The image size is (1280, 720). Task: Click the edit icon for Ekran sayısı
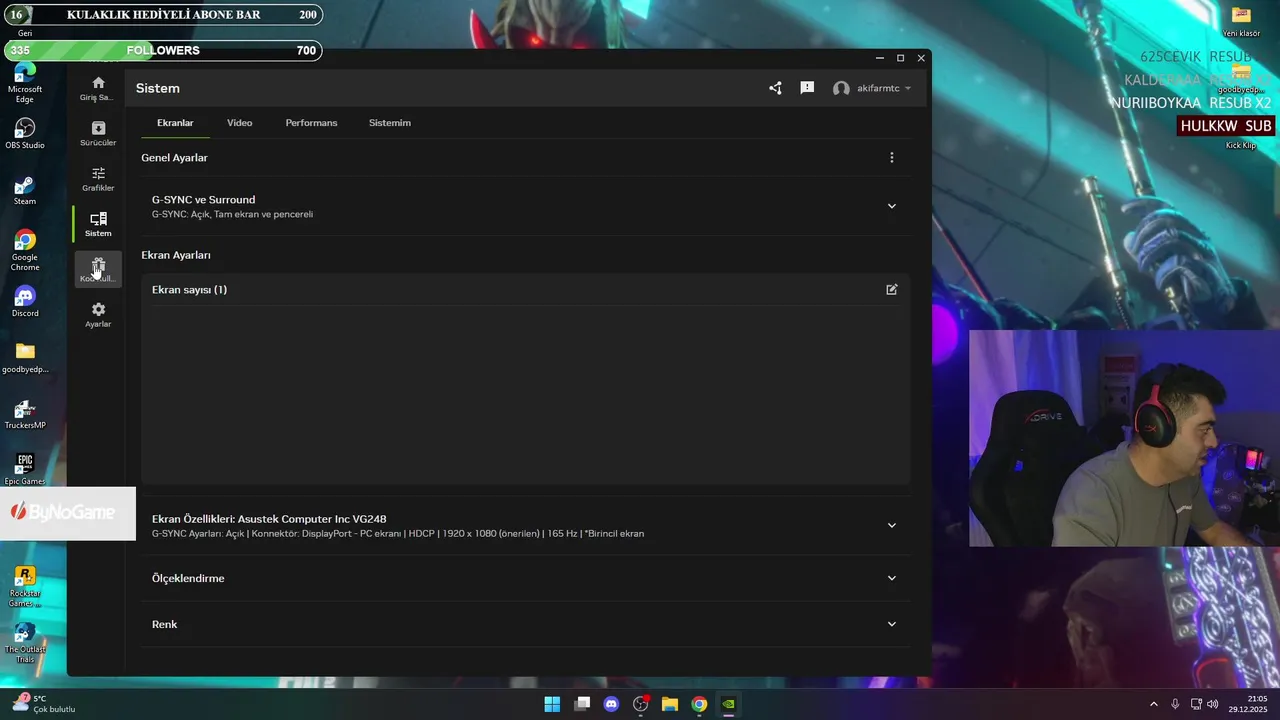click(892, 289)
